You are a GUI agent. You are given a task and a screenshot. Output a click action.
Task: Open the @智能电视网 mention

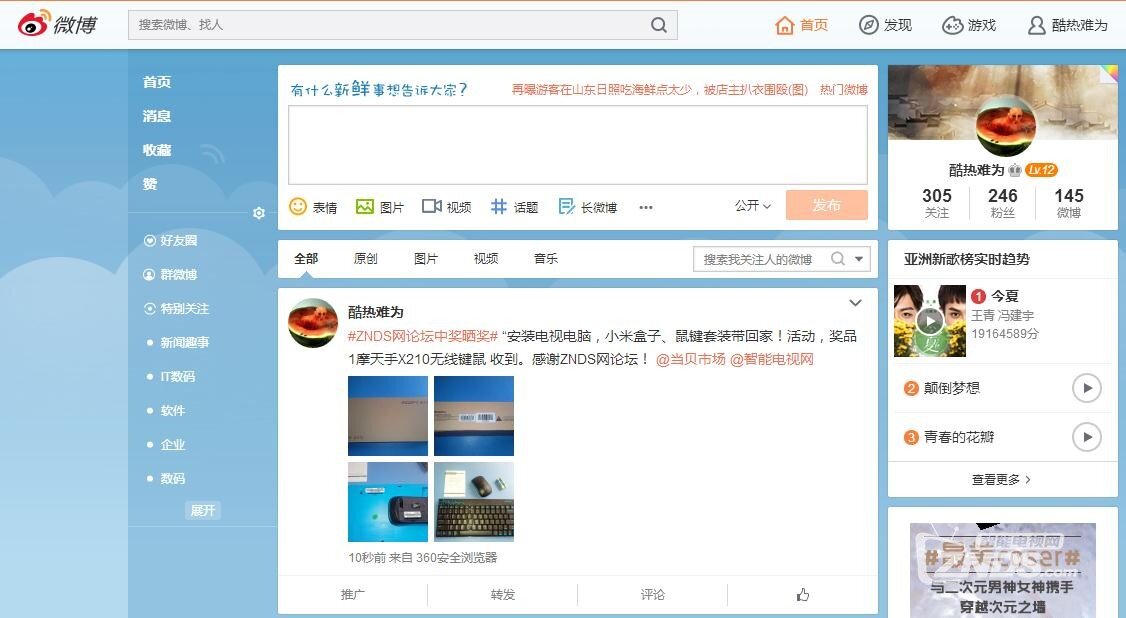(772, 359)
